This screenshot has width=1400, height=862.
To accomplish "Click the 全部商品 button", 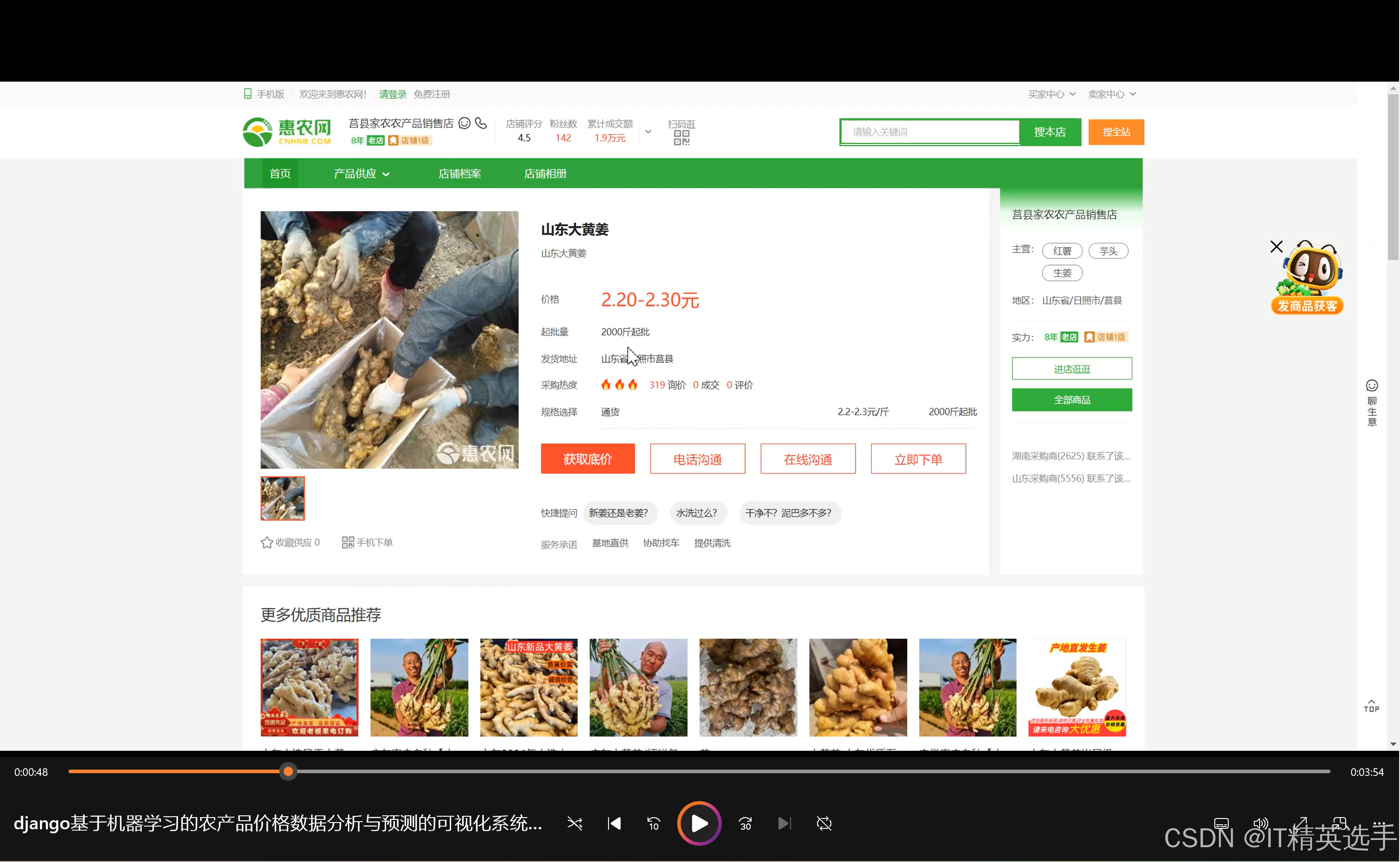I will pyautogui.click(x=1072, y=400).
